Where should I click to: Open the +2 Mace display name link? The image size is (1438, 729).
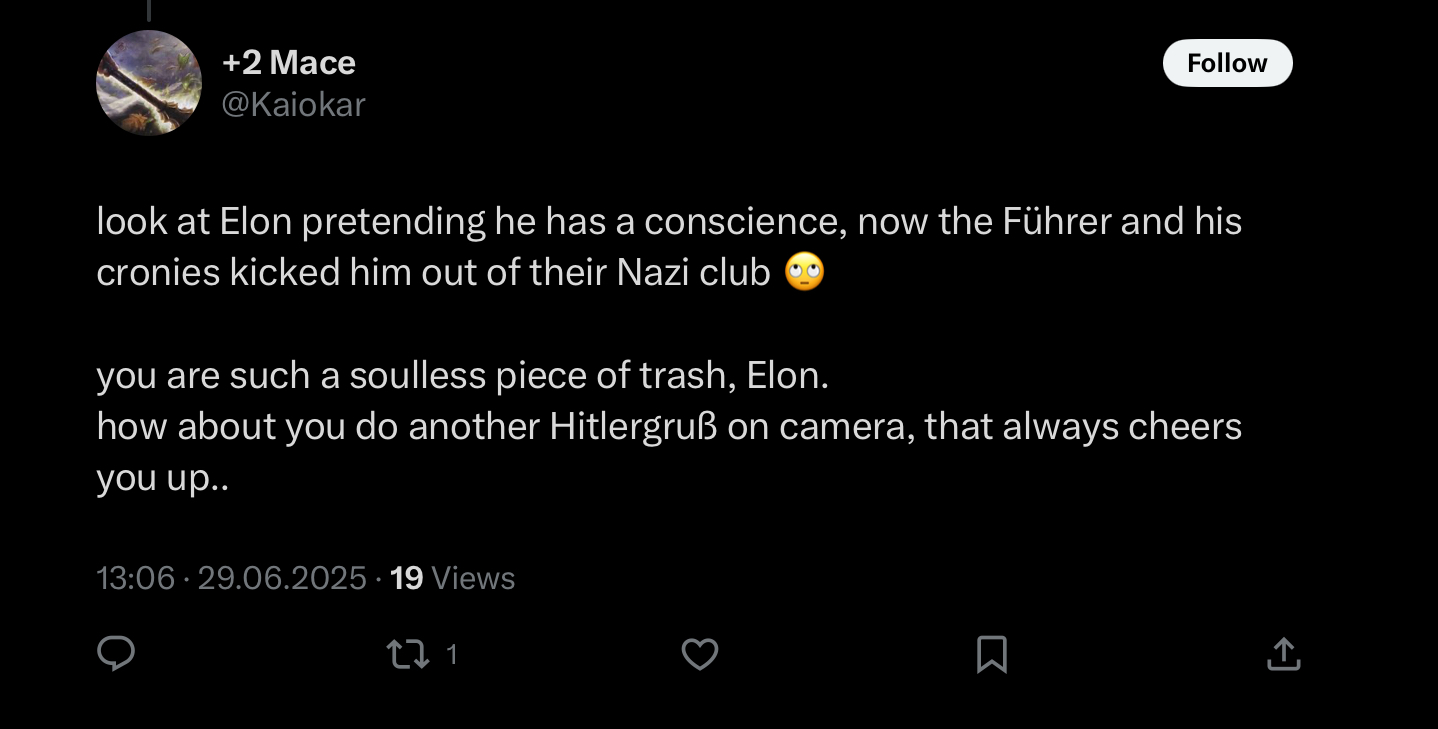(x=288, y=63)
